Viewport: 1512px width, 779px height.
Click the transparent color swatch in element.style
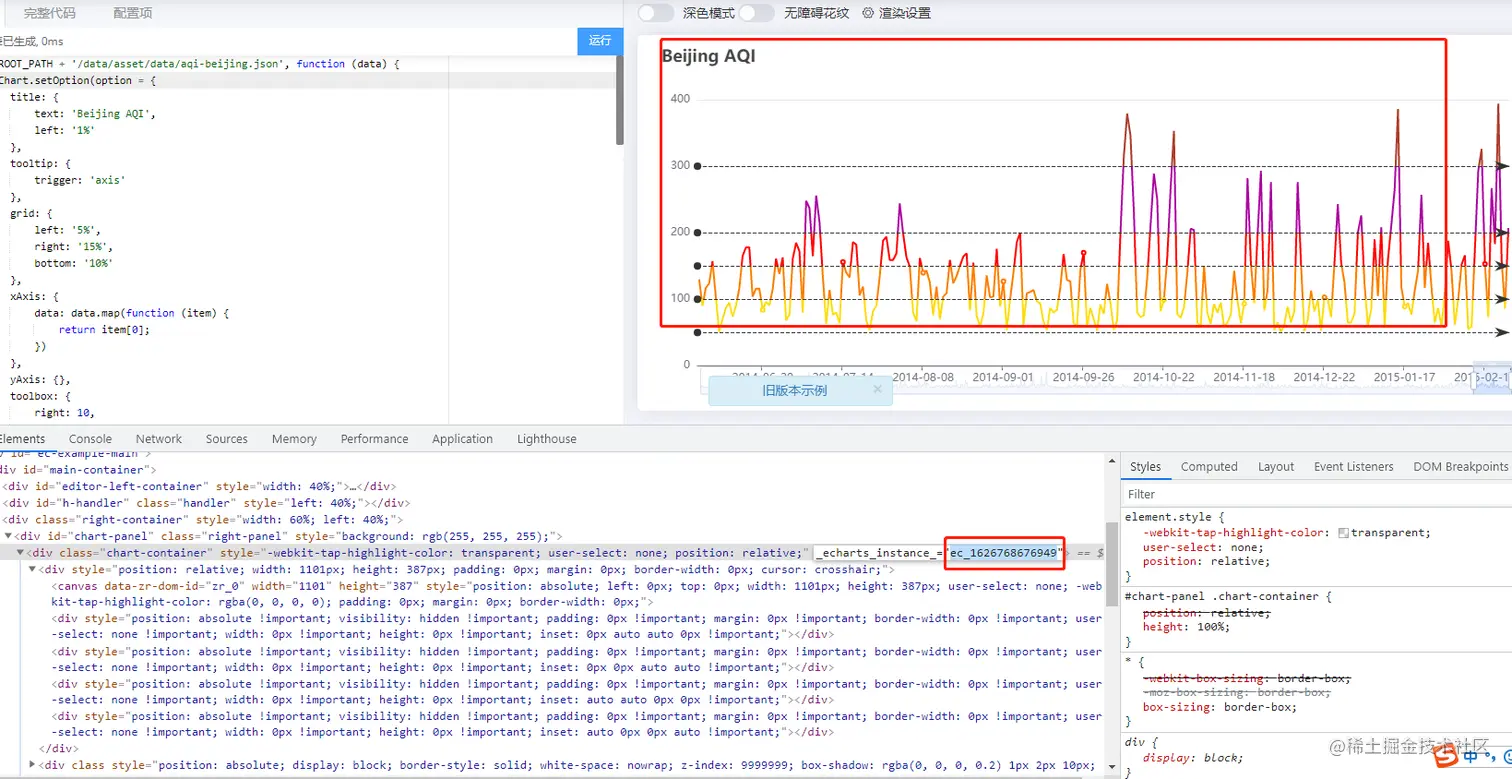click(x=1343, y=533)
